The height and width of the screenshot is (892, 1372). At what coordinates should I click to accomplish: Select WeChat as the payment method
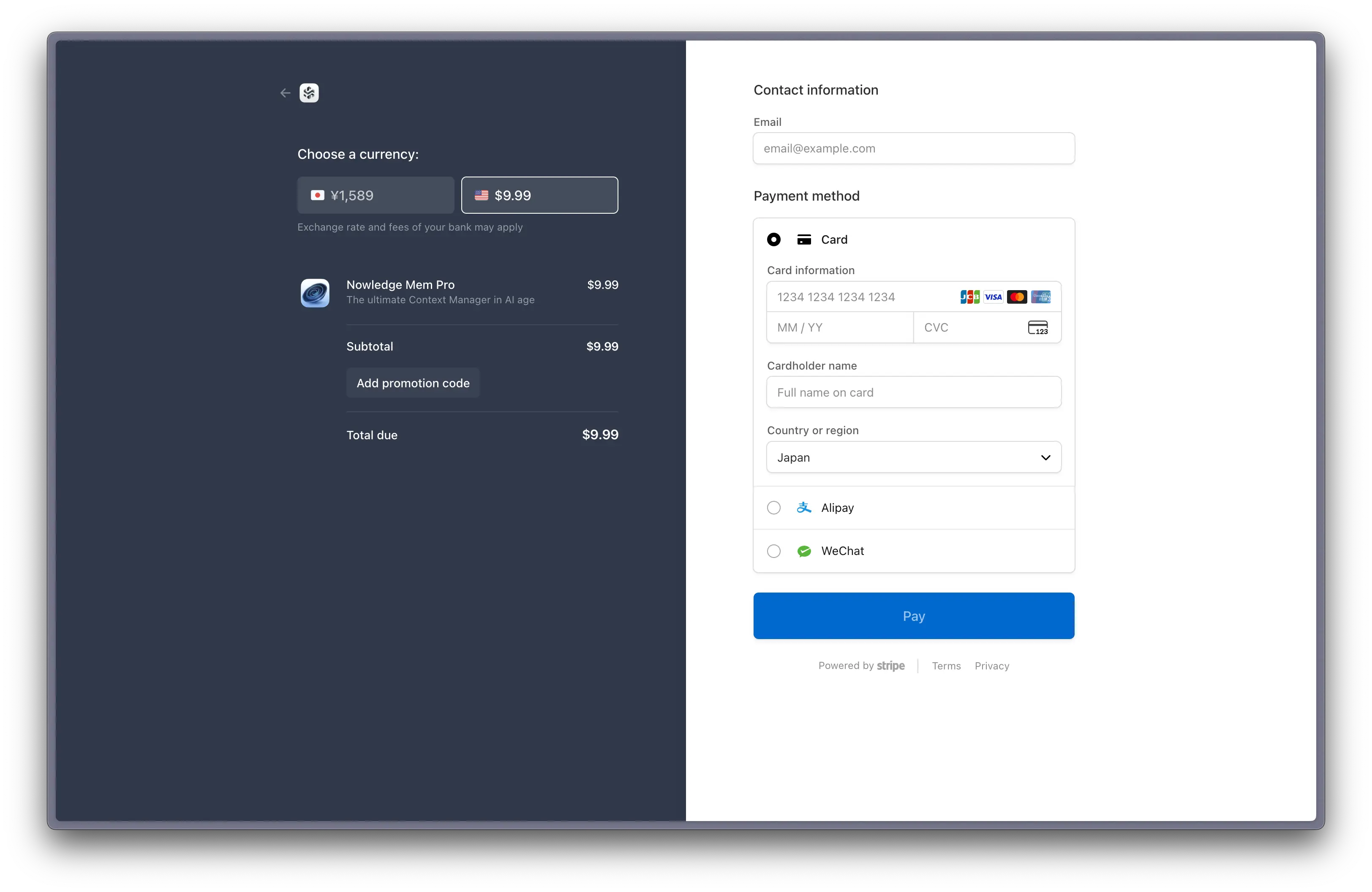click(773, 551)
